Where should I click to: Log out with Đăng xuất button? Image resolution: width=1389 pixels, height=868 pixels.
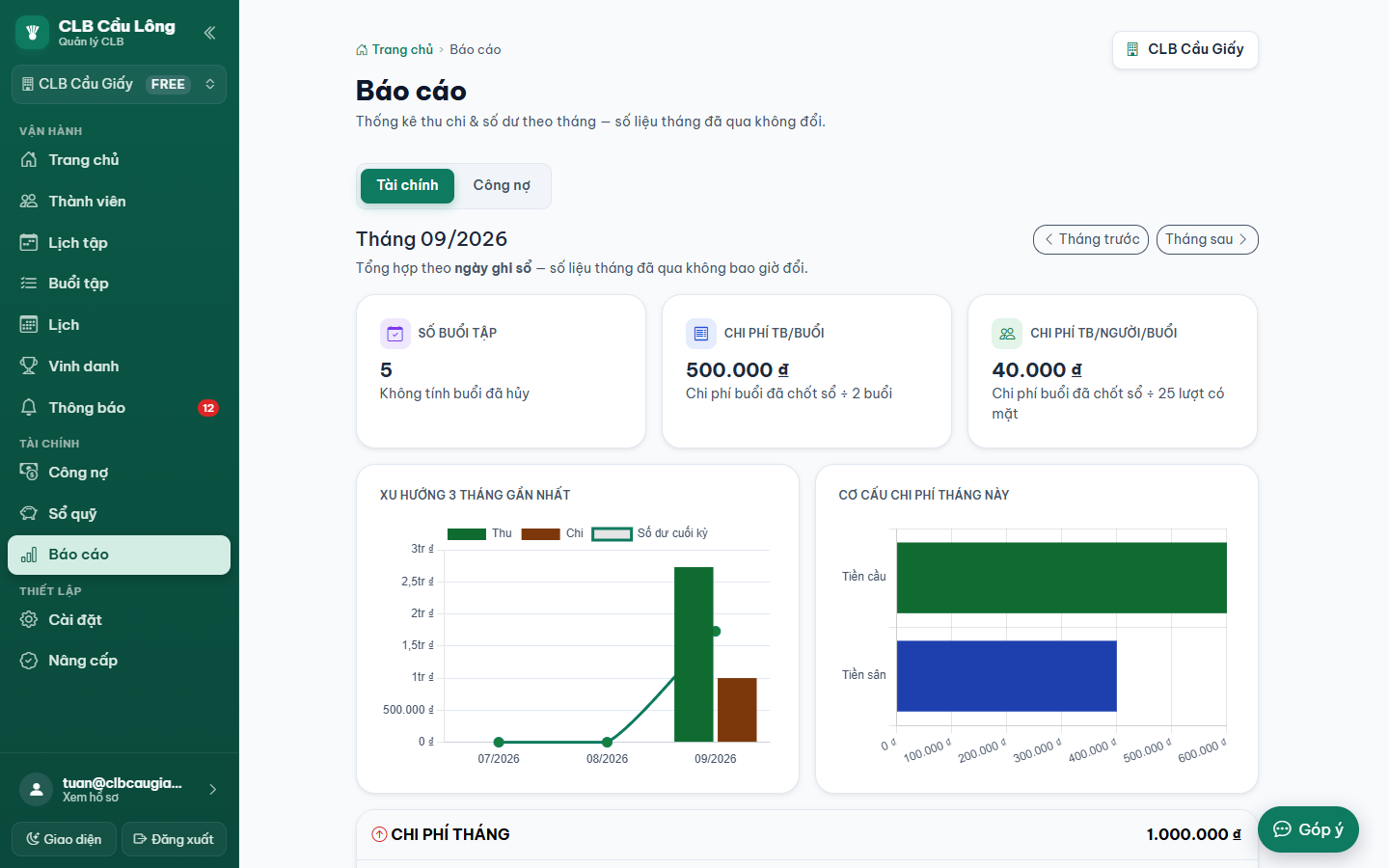coord(174,839)
